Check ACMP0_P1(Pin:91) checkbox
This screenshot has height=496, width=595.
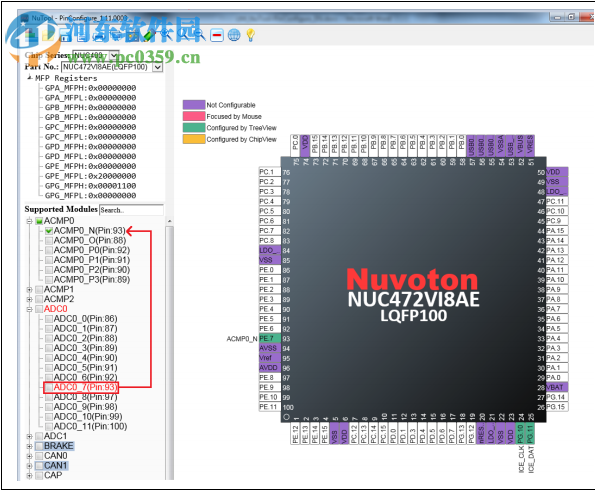pyautogui.click(x=49, y=260)
